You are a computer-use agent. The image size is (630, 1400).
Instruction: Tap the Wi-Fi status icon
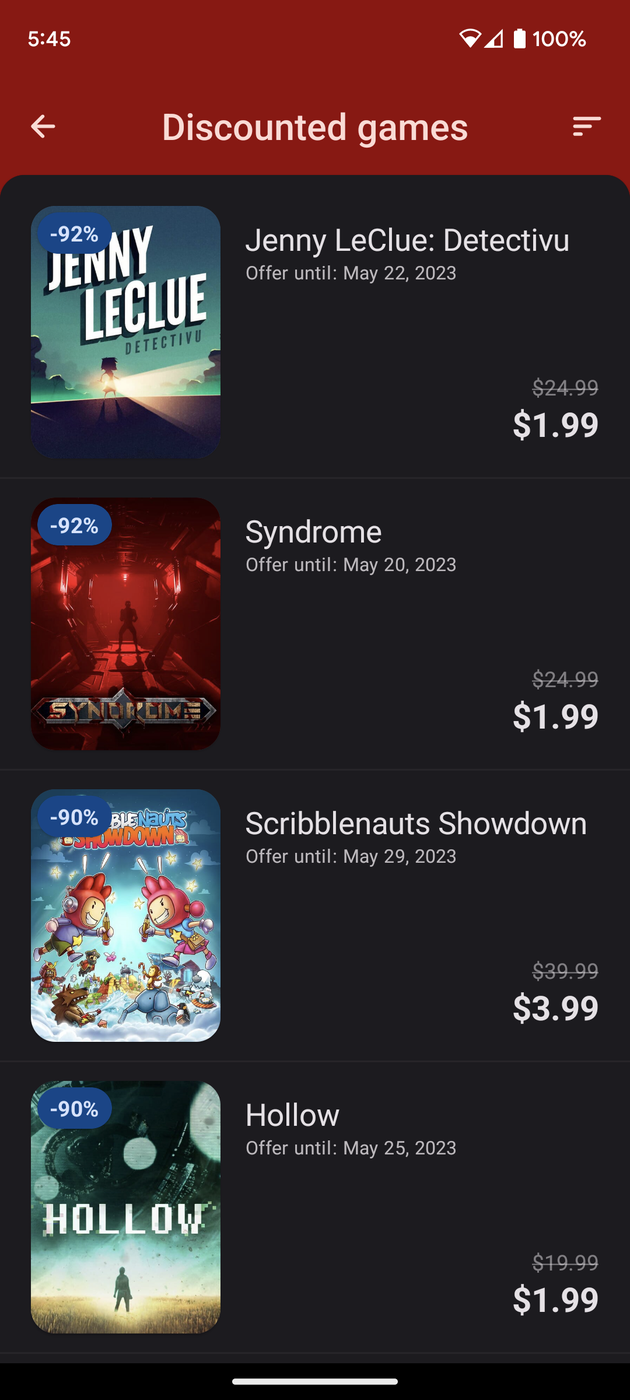[x=469, y=39]
